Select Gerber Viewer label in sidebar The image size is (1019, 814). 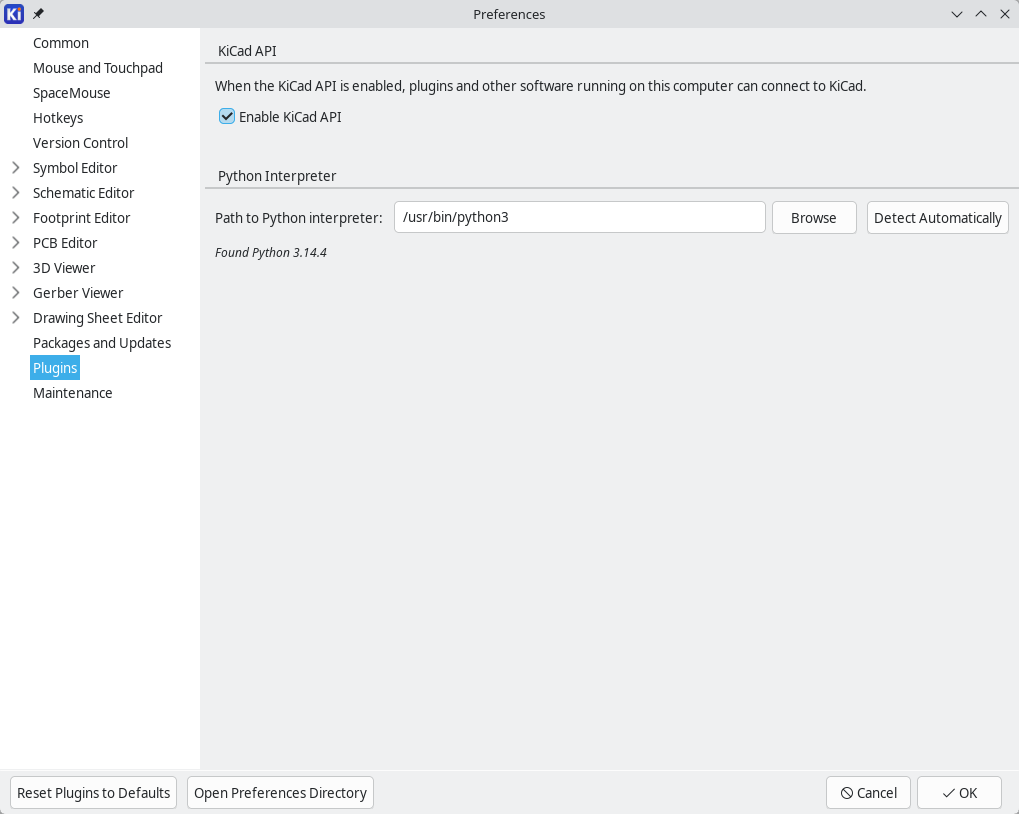(78, 293)
